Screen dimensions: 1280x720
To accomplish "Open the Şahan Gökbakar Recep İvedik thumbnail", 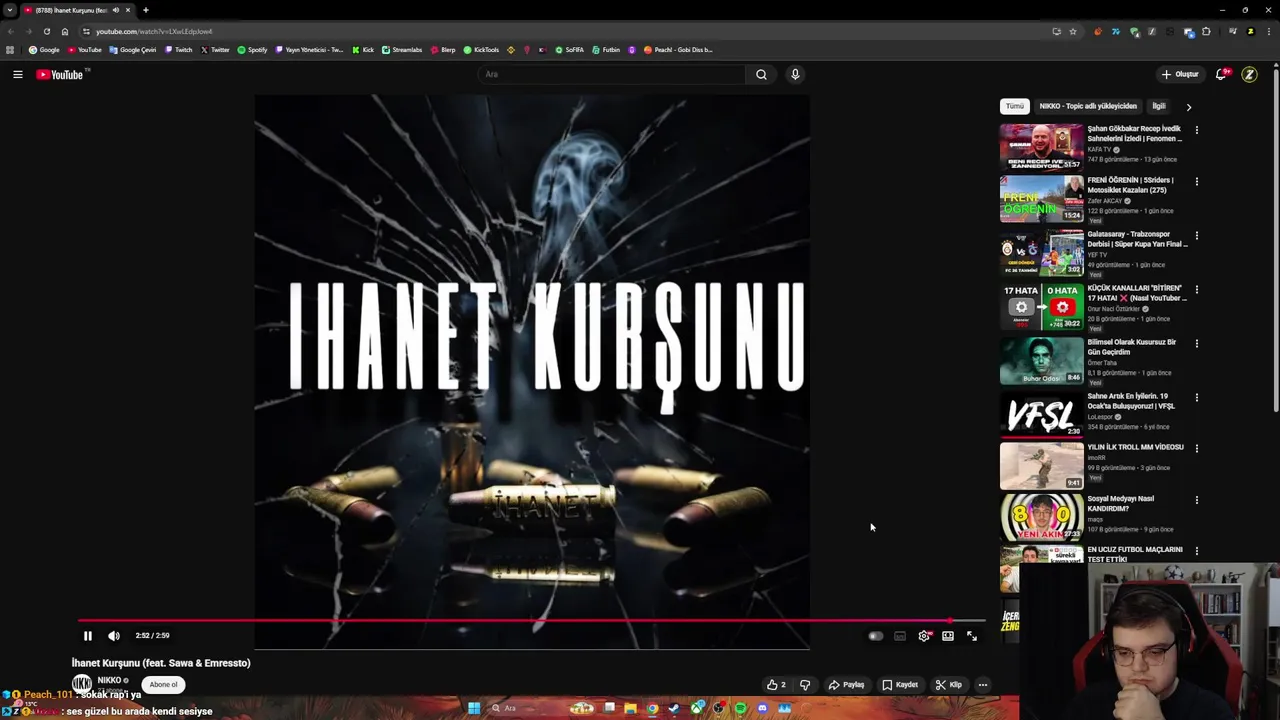I will [1041, 146].
